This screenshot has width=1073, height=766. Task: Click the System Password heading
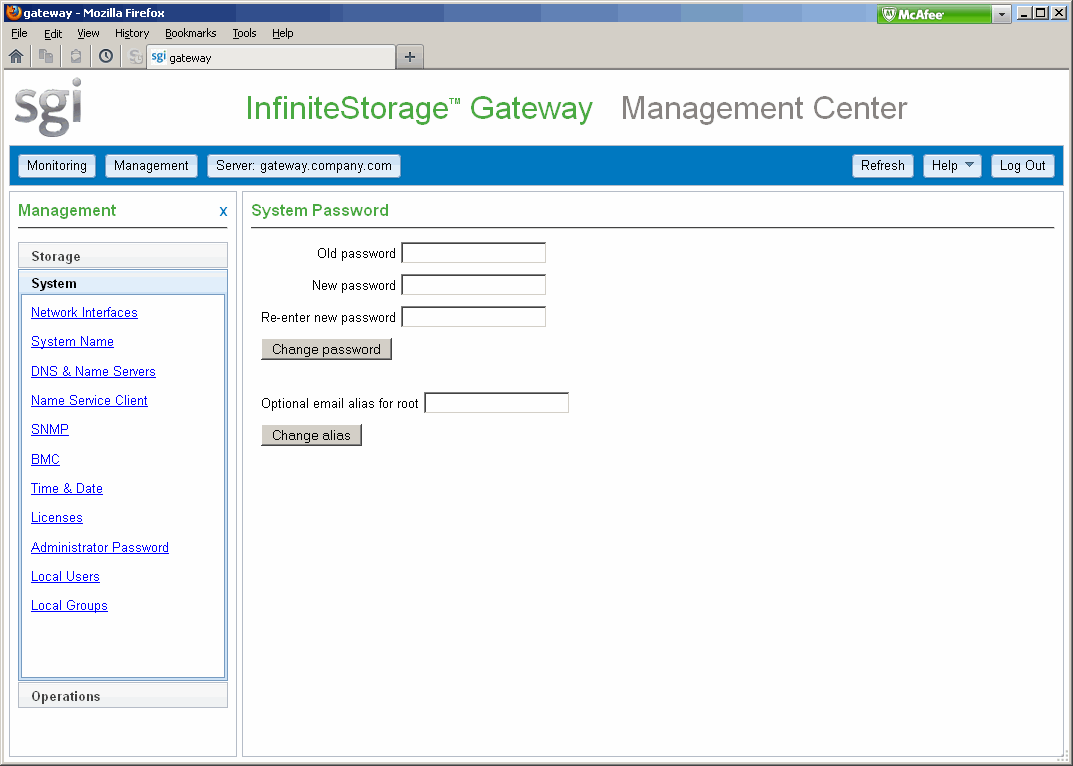pos(320,210)
